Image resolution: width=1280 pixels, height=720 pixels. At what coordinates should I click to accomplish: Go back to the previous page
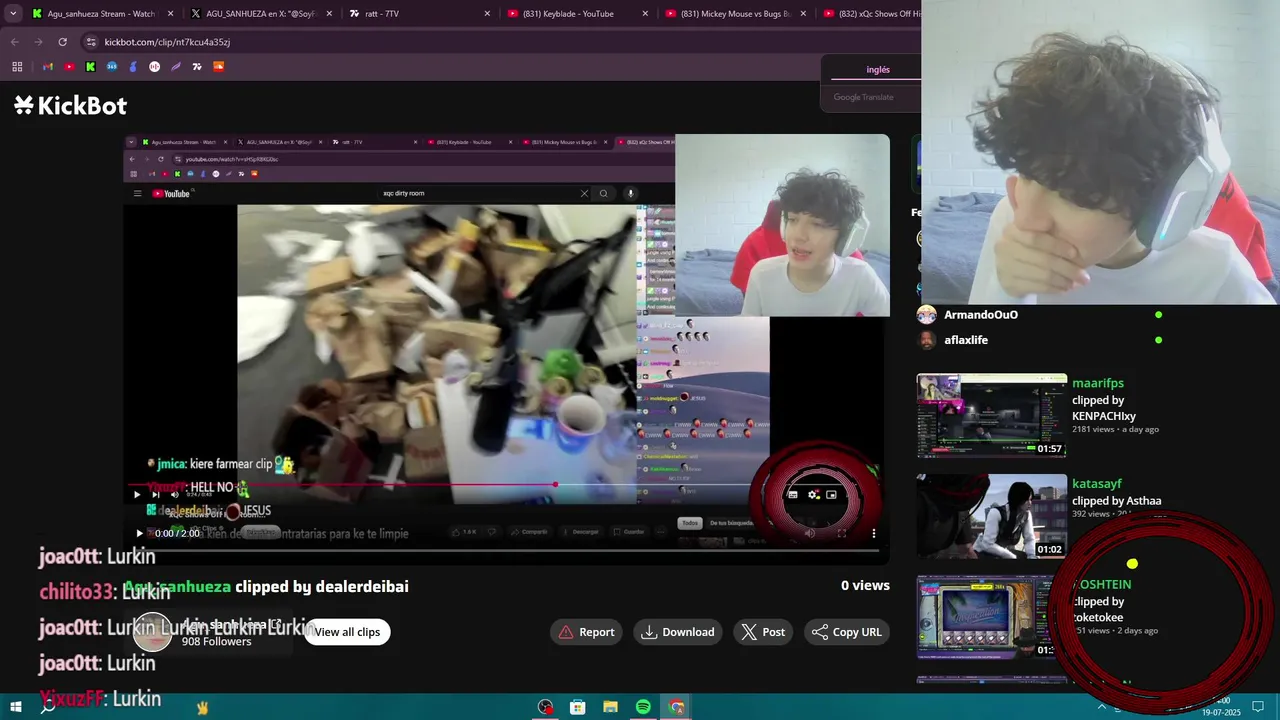point(14,42)
